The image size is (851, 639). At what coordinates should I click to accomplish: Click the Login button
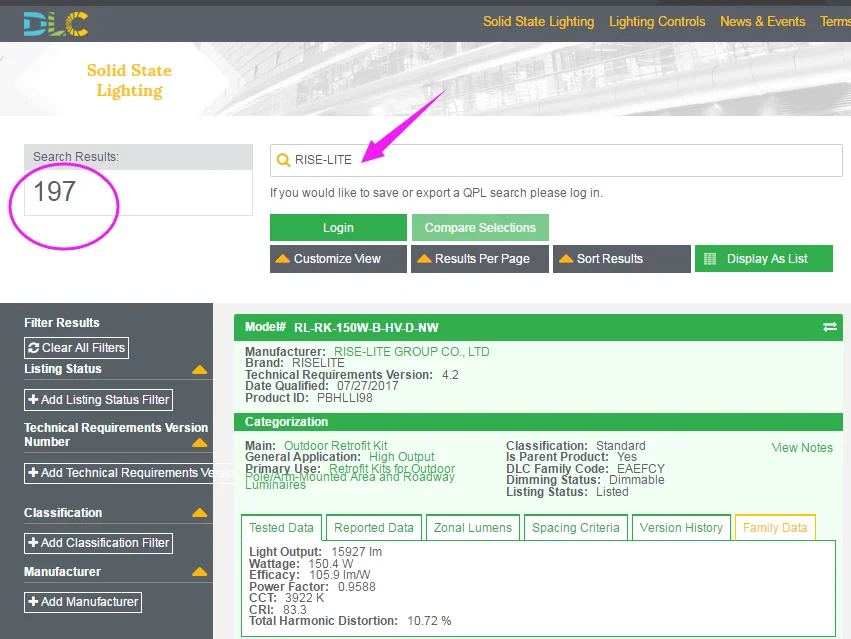(338, 227)
